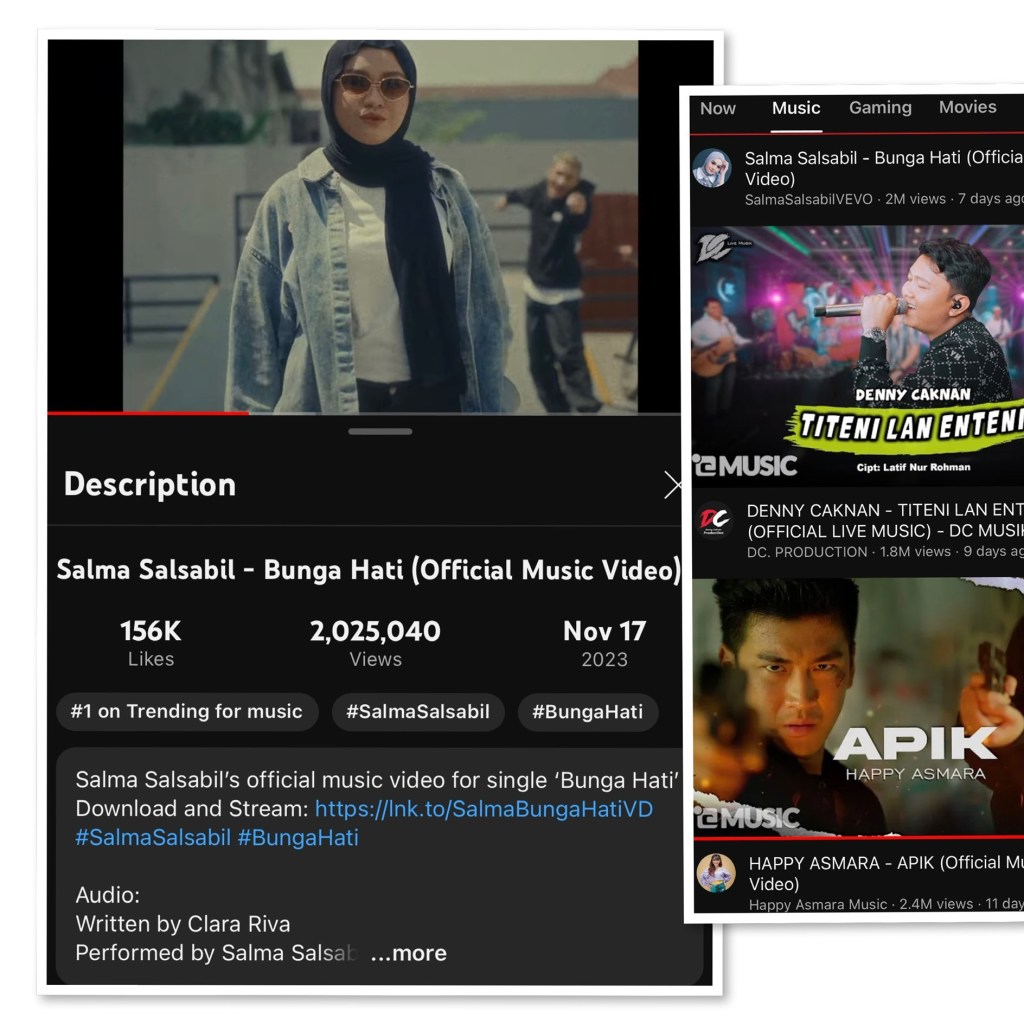Open DC. Production channel avatar
The image size is (1024, 1024).
[x=714, y=521]
